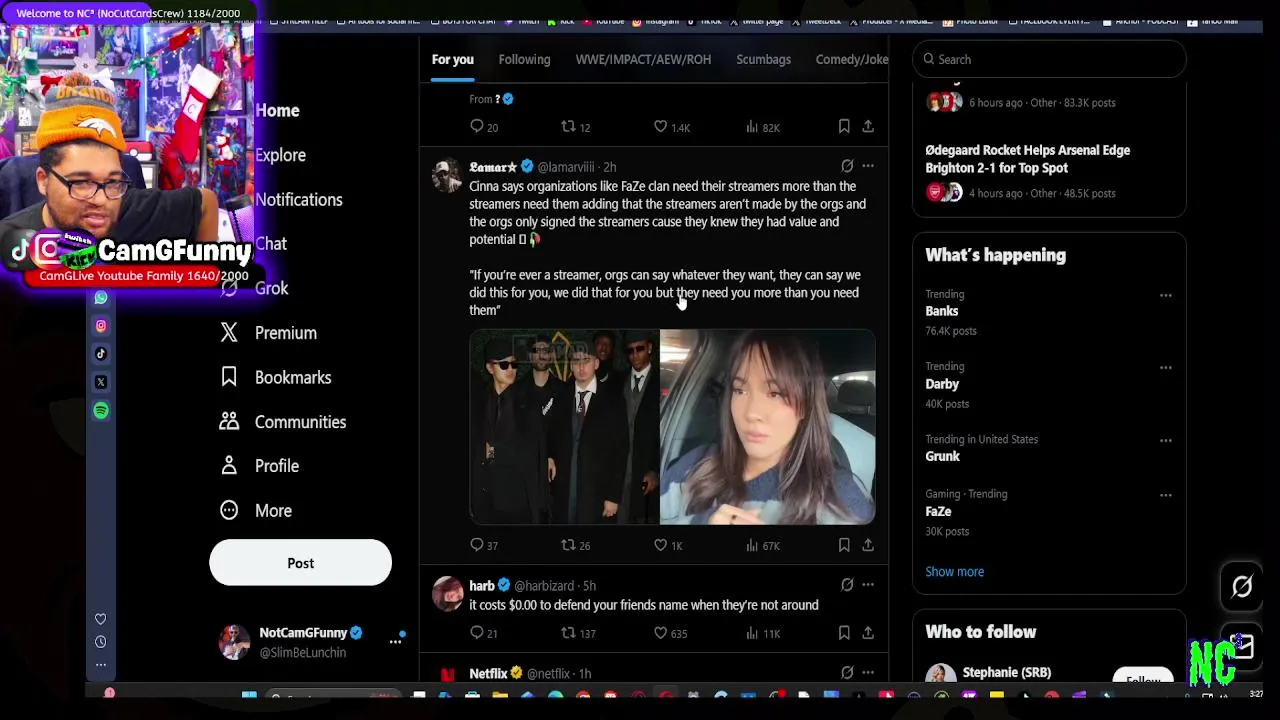
Task: Repost the Lamar tweet with 26 reposts
Action: 568,545
